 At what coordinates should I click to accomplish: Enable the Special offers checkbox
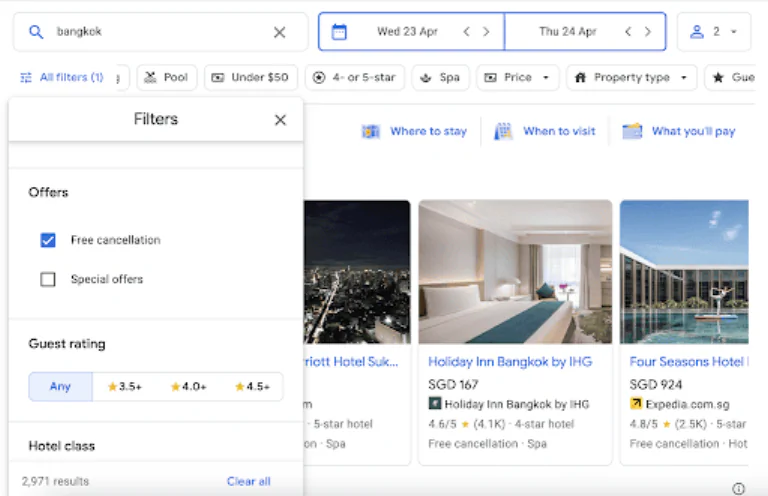pos(48,280)
